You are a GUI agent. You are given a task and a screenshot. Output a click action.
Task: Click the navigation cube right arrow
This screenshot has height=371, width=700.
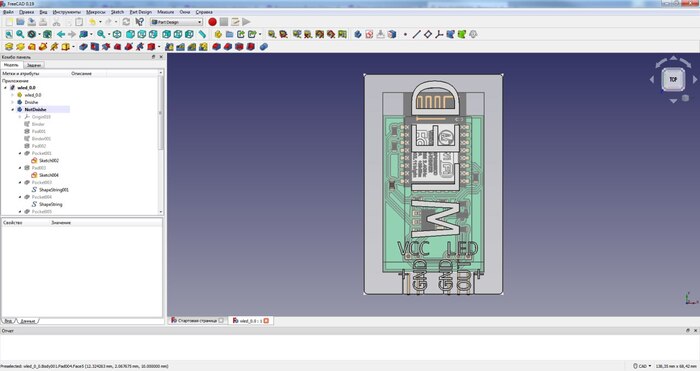coord(695,79)
